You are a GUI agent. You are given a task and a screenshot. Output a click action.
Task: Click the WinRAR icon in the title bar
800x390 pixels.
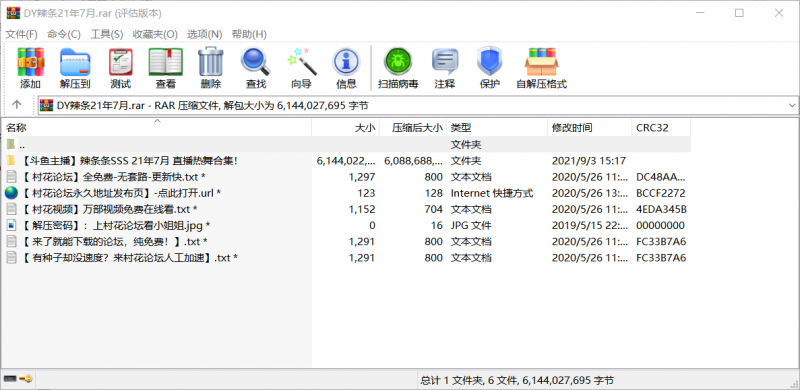click(x=13, y=13)
